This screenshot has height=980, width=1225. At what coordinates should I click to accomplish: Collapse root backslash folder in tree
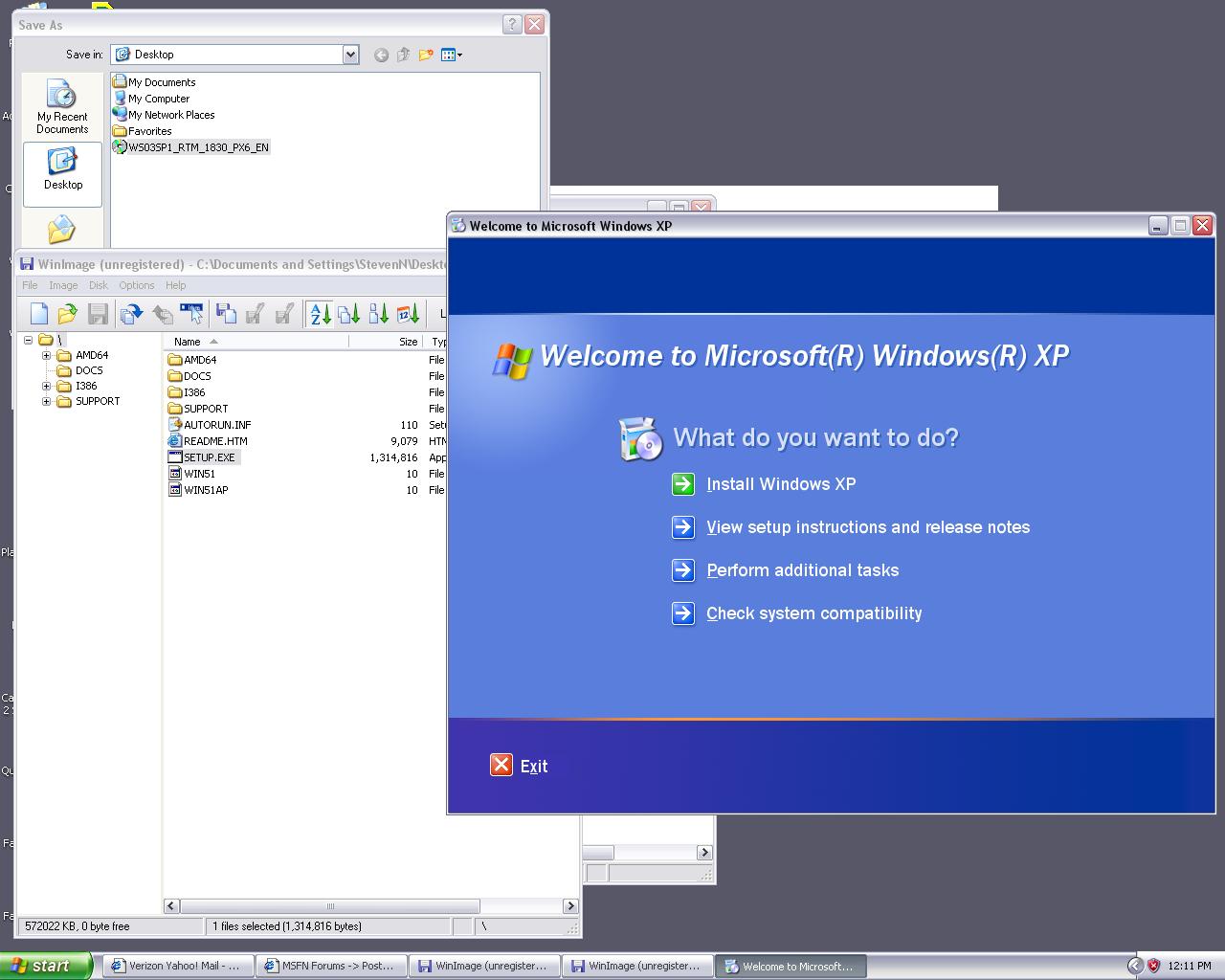[x=28, y=340]
